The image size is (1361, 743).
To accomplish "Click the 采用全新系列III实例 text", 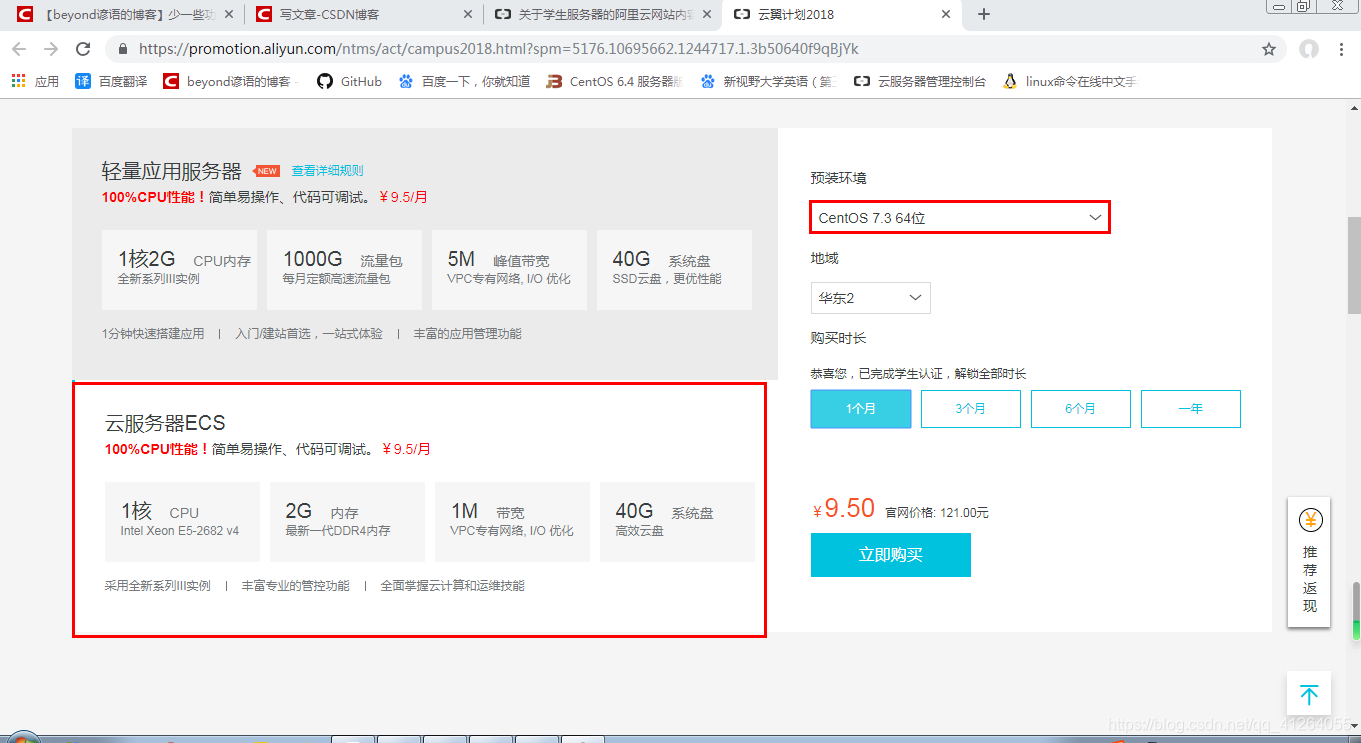I will click(x=157, y=586).
